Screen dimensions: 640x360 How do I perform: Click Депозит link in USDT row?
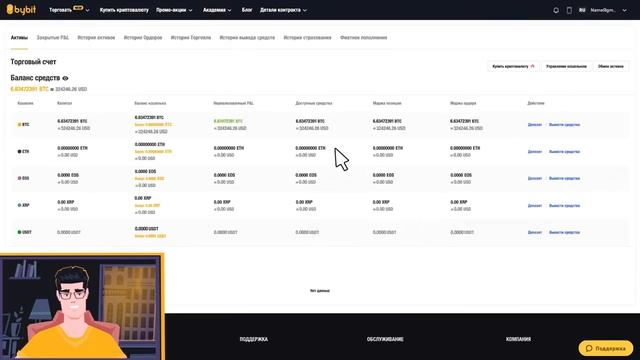pyautogui.click(x=534, y=232)
